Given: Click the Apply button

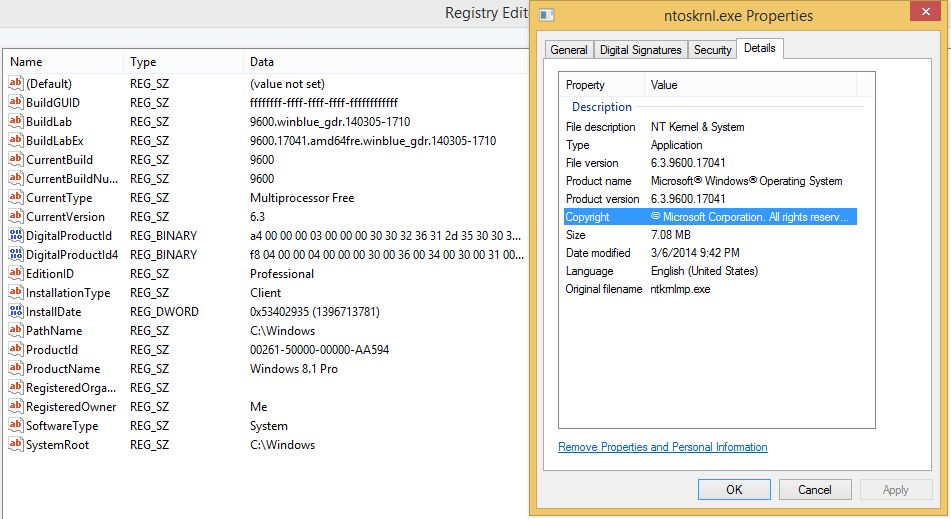Looking at the screenshot, I should point(896,489).
